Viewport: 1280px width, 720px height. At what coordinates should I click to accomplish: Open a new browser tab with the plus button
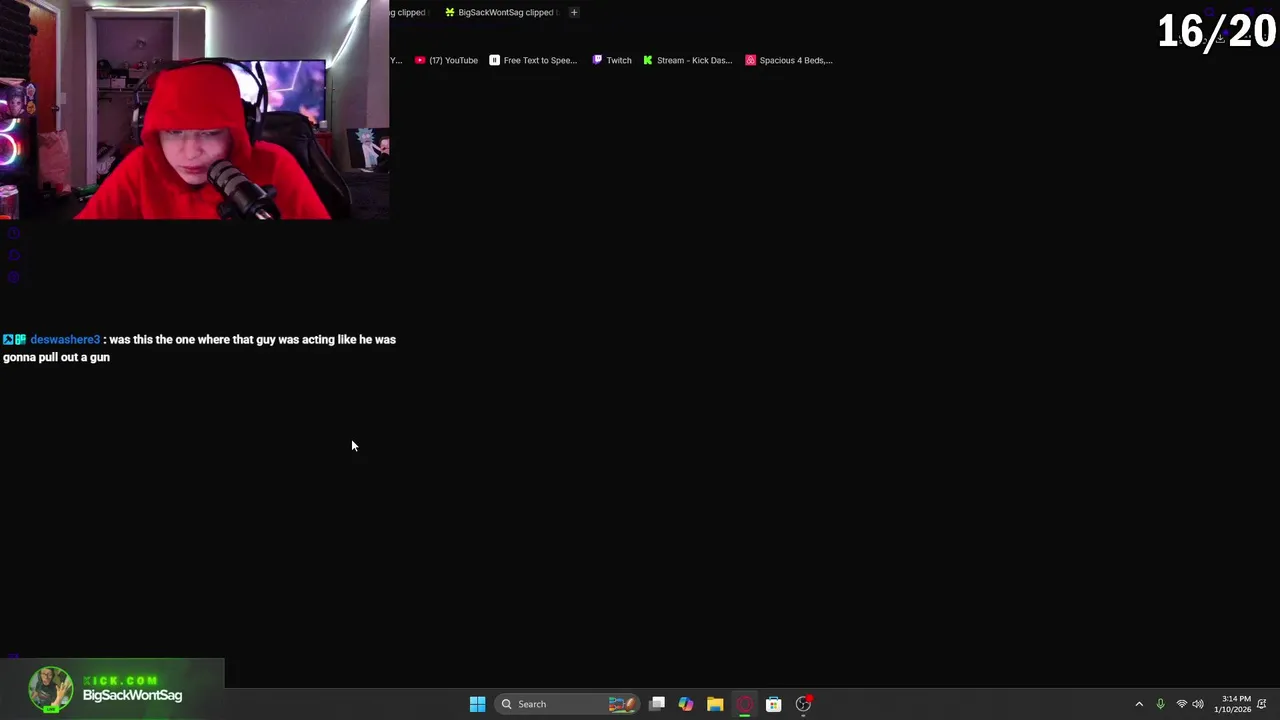point(574,12)
